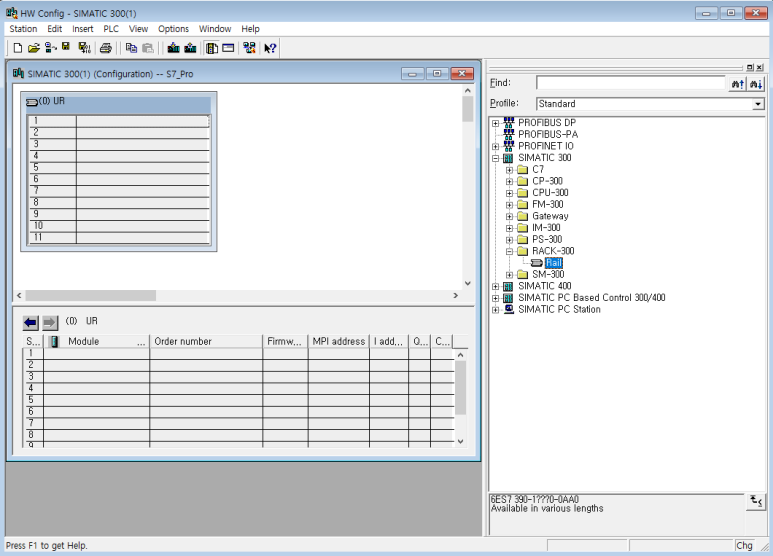Viewport: 773px width, 556px height.
Task: Open the Window menu
Action: 215,29
